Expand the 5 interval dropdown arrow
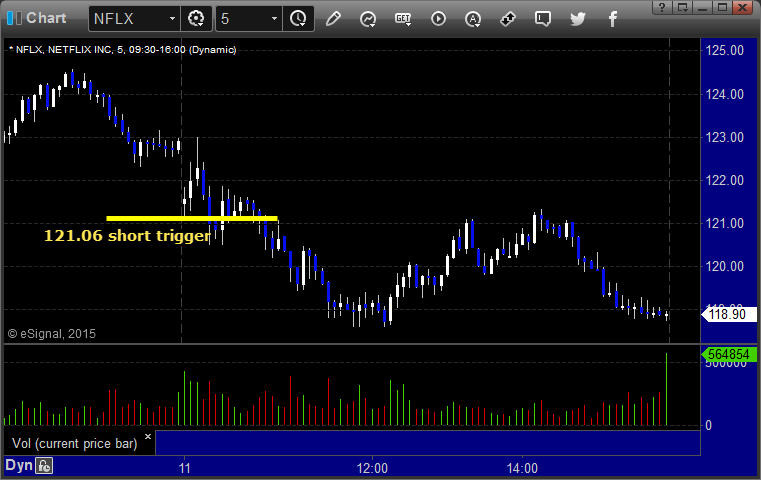 pyautogui.click(x=274, y=19)
